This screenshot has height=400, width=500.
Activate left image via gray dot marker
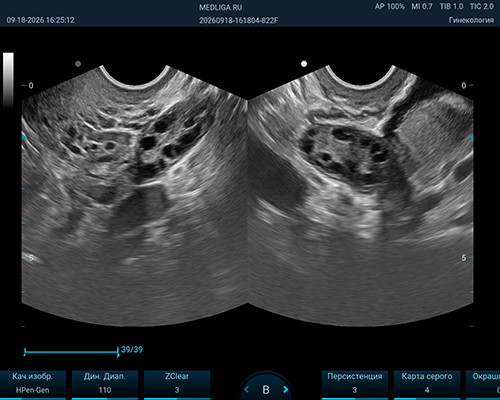pos(78,64)
